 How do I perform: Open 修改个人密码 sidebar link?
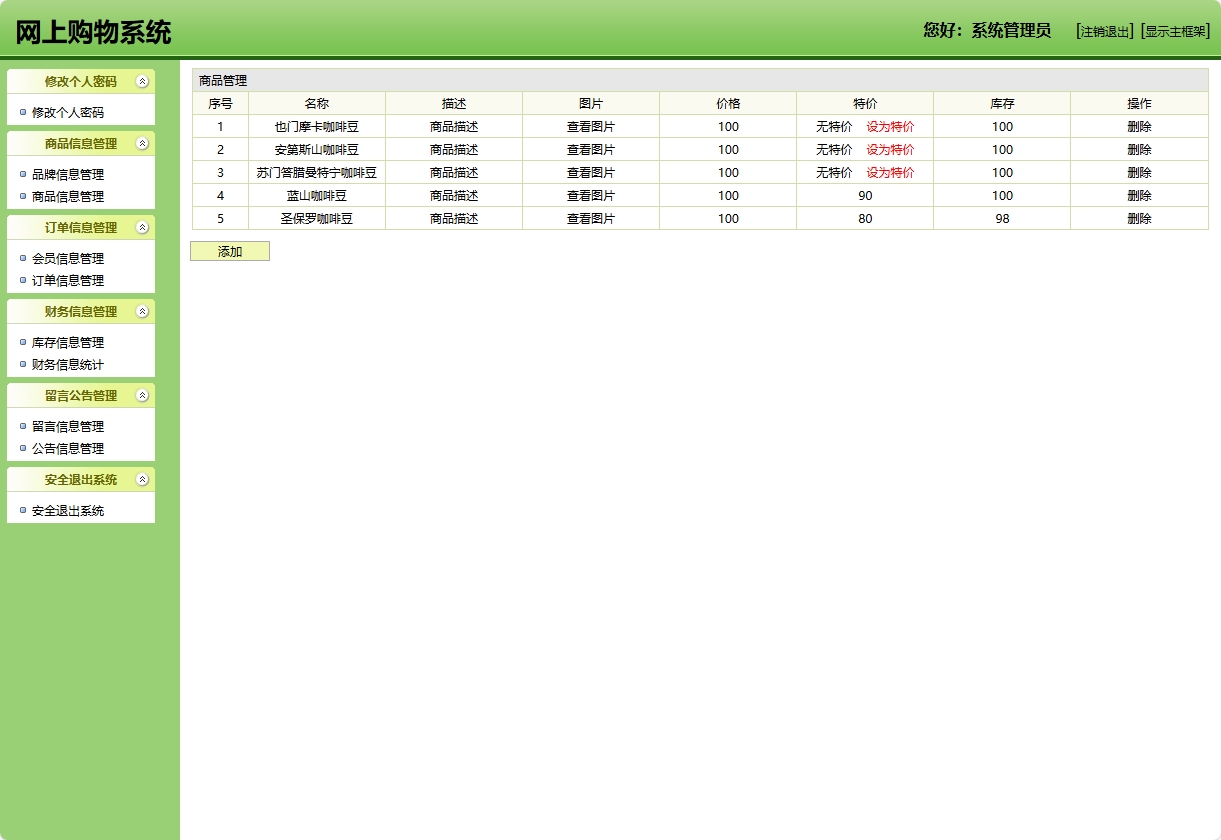tap(68, 112)
